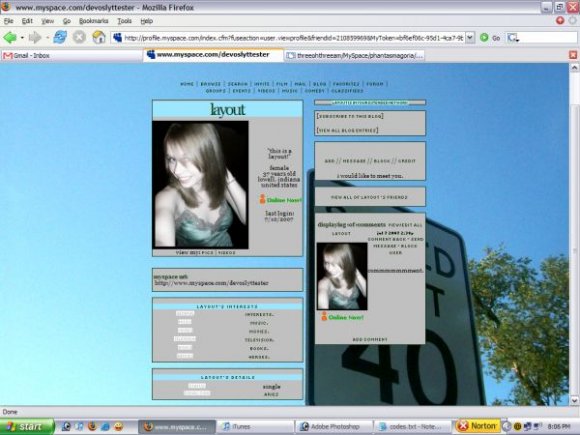Click in the address bar URL field
The height and width of the screenshot is (435, 580).
[293, 37]
